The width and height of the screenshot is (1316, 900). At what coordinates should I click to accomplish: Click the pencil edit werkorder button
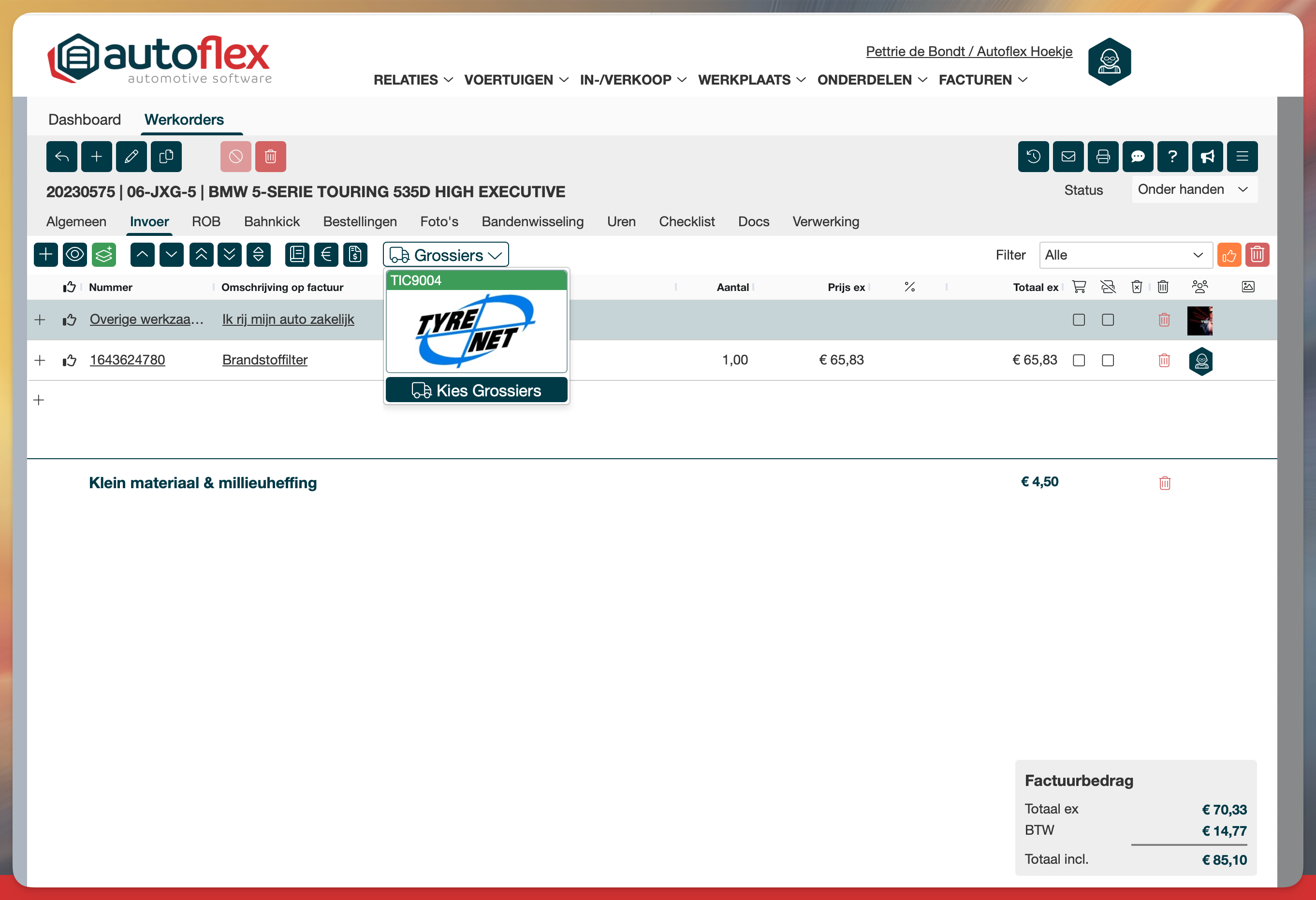(x=132, y=156)
